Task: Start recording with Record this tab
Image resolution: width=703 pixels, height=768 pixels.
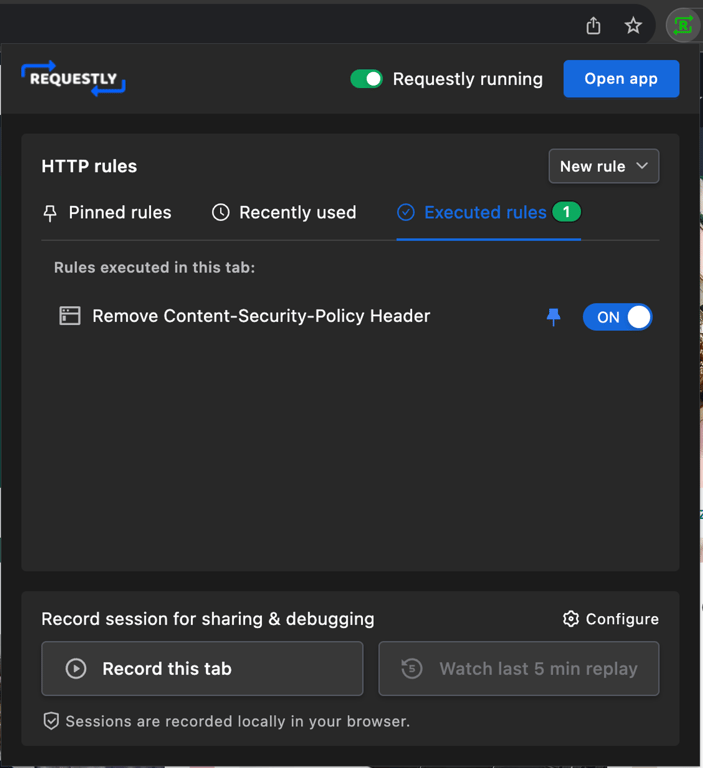Action: [x=202, y=669]
